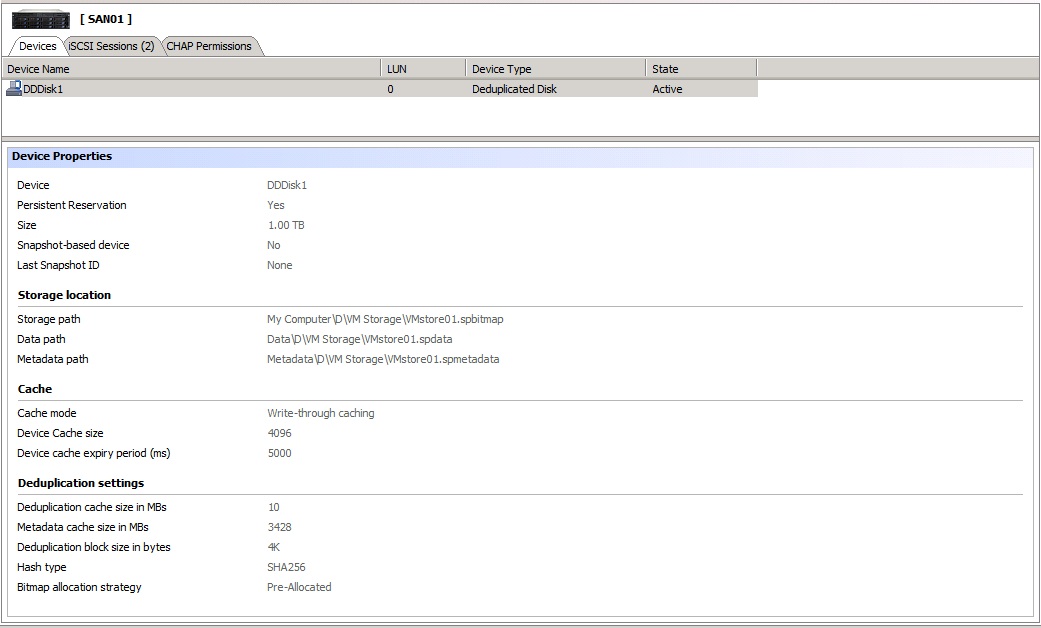Click the Persistent Reservation label
The height and width of the screenshot is (628, 1041).
coord(72,205)
